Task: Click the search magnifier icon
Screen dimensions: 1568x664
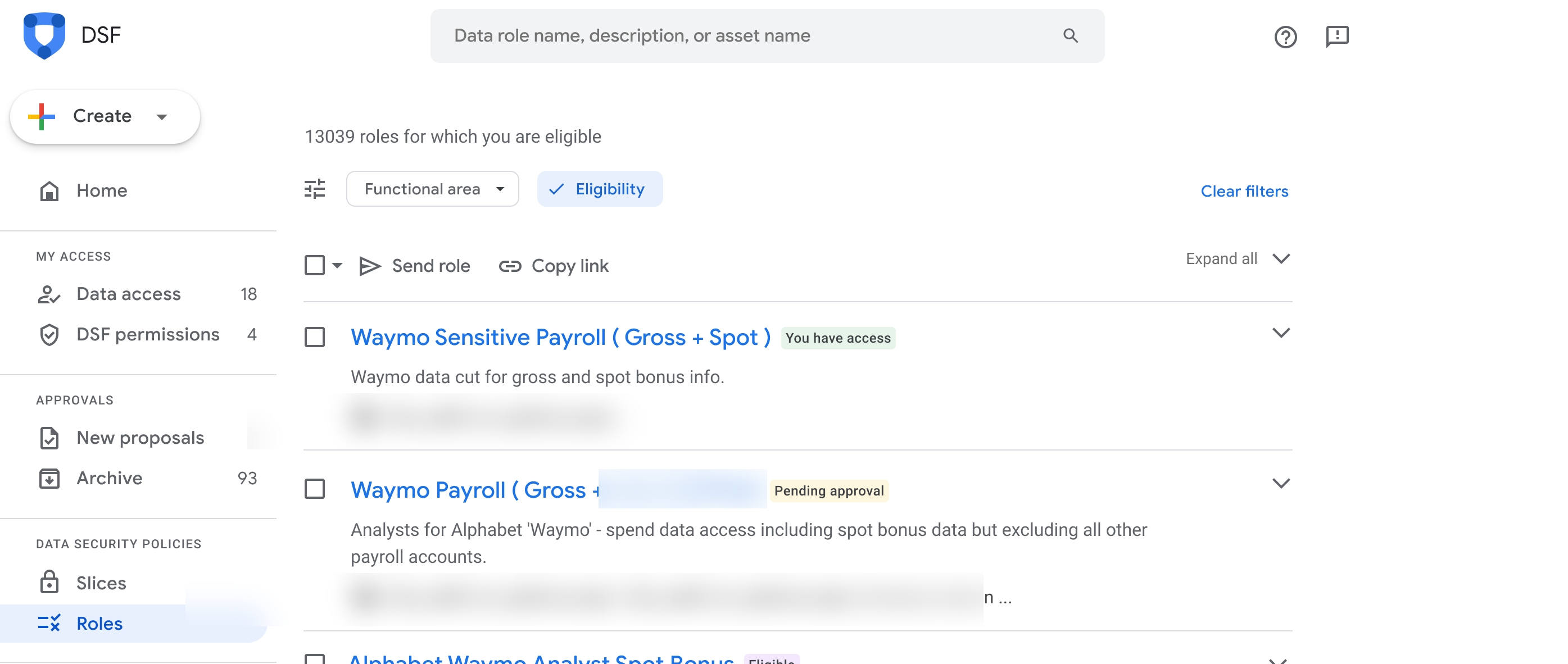Action: coord(1070,36)
